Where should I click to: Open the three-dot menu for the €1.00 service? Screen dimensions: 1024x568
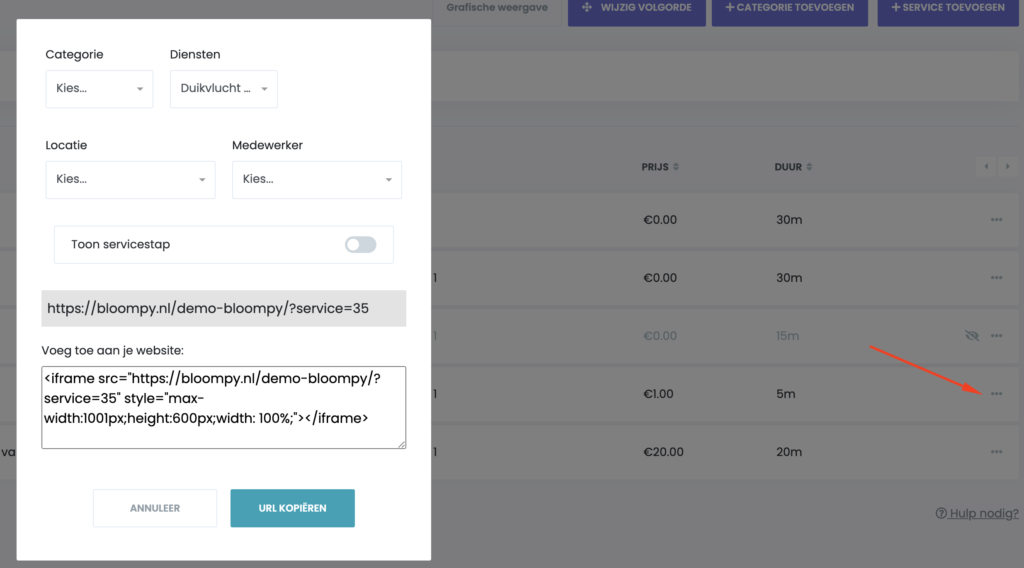[996, 394]
